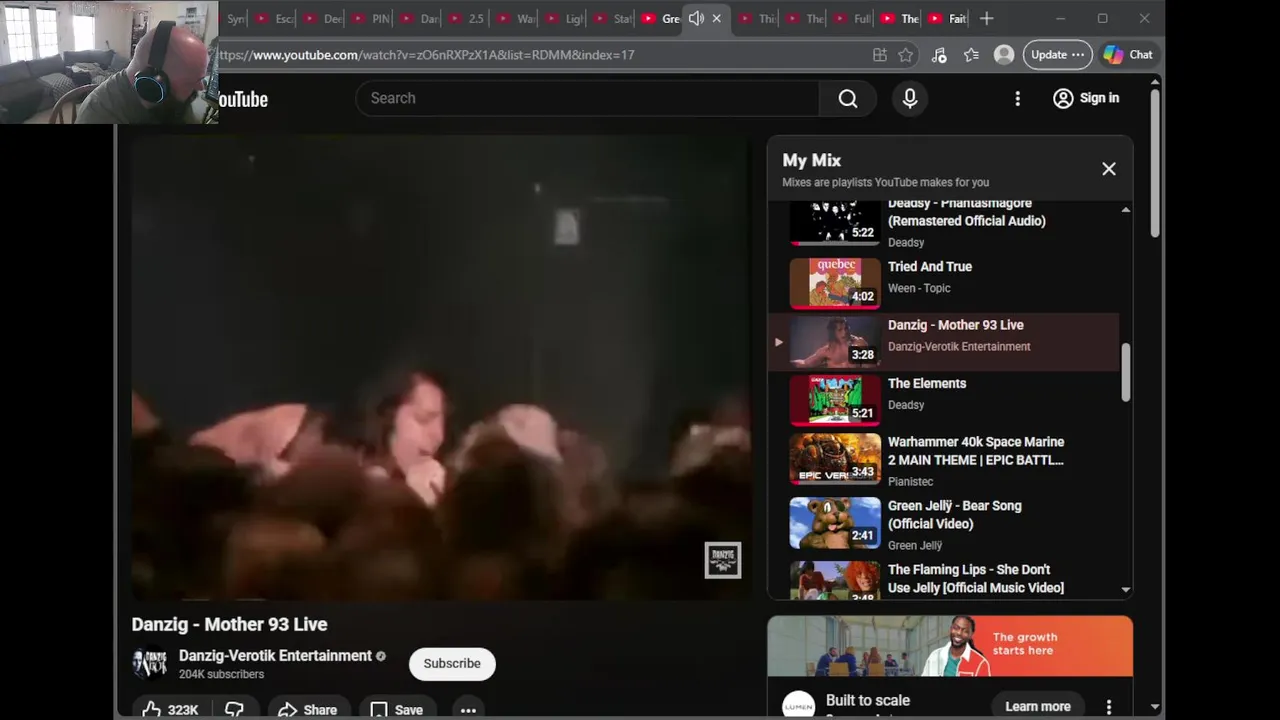
Task: Click the Lumen advertiser logo
Action: coord(798,705)
